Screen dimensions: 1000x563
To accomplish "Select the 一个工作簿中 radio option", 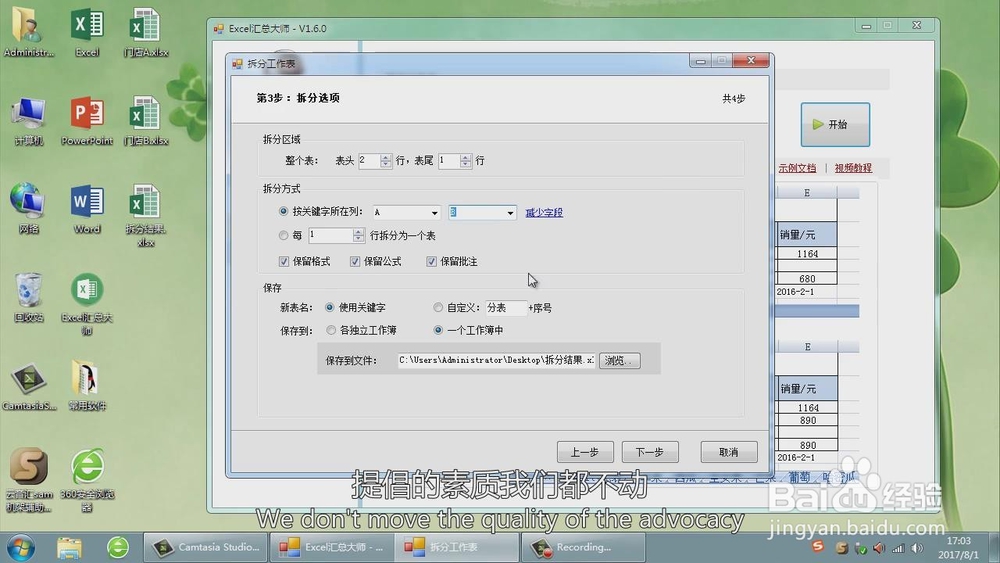I will (438, 330).
